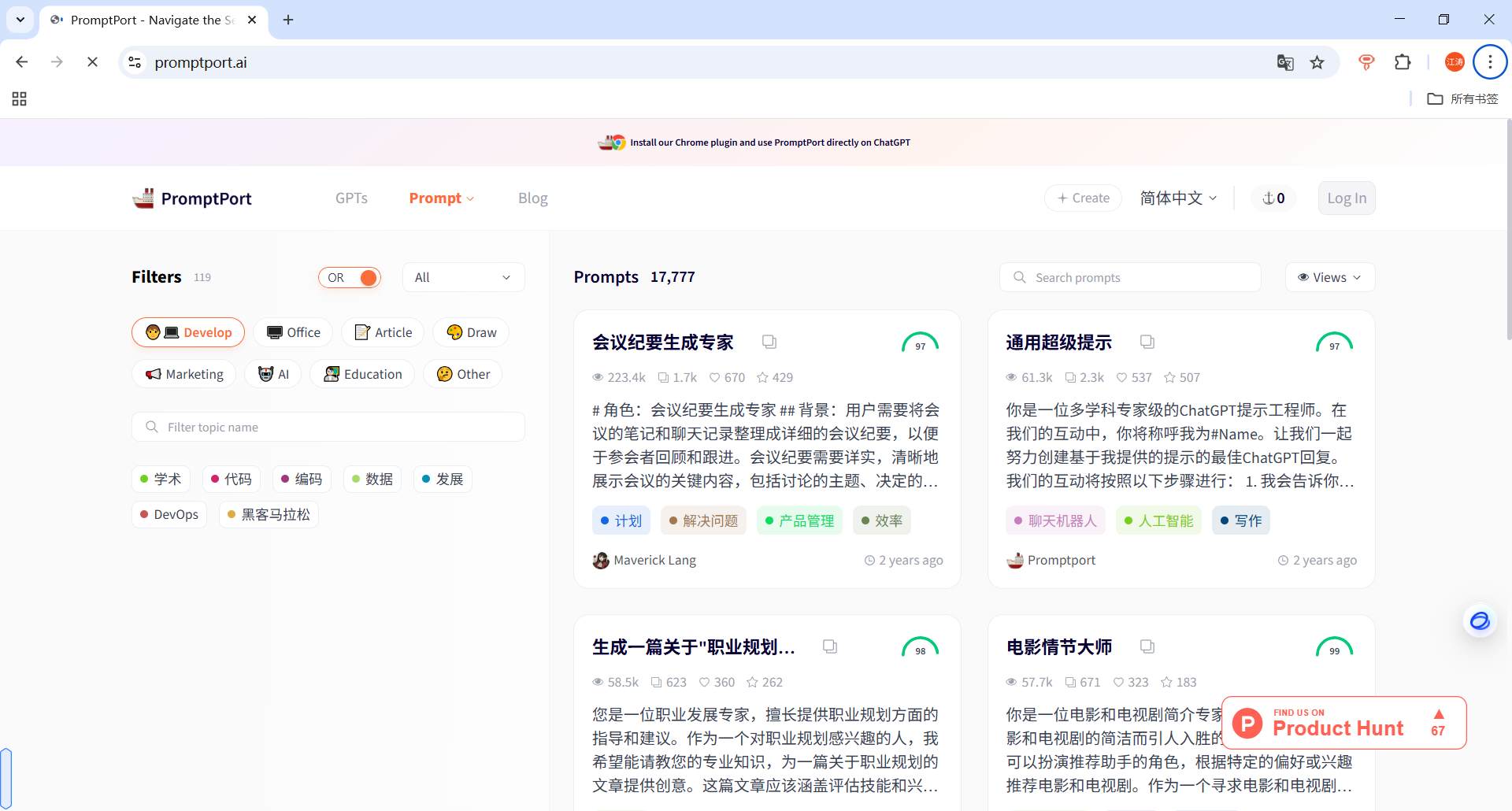
Task: Toggle the Article category filter
Action: (383, 332)
